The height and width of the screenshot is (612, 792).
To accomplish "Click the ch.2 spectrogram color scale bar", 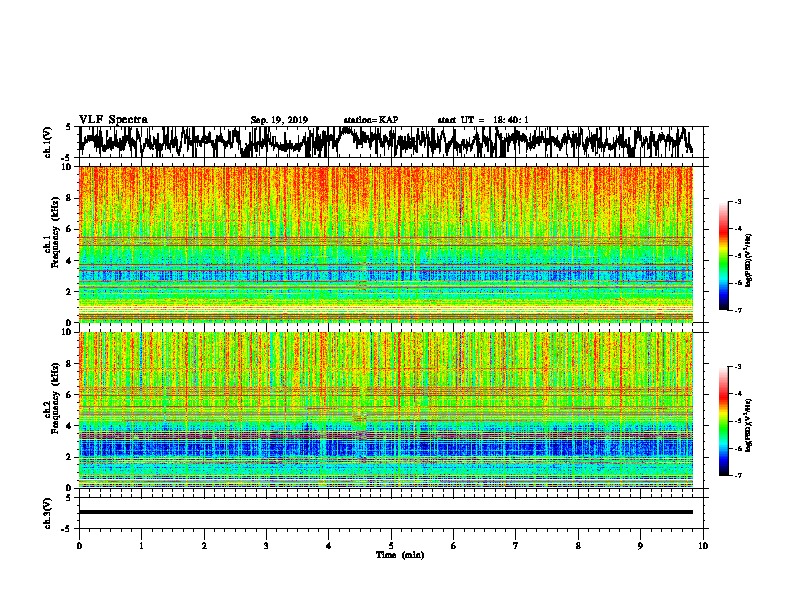I will [724, 421].
